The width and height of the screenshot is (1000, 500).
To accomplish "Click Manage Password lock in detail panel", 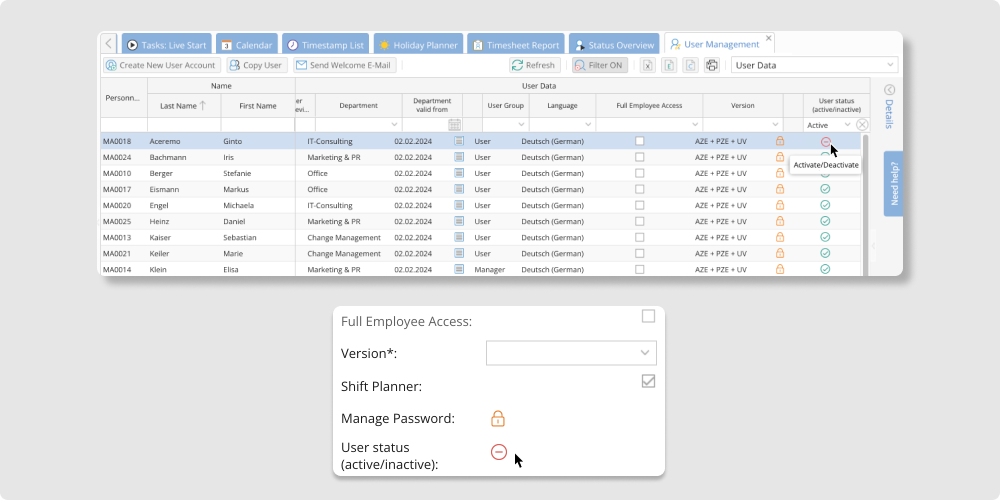I will pyautogui.click(x=497, y=419).
